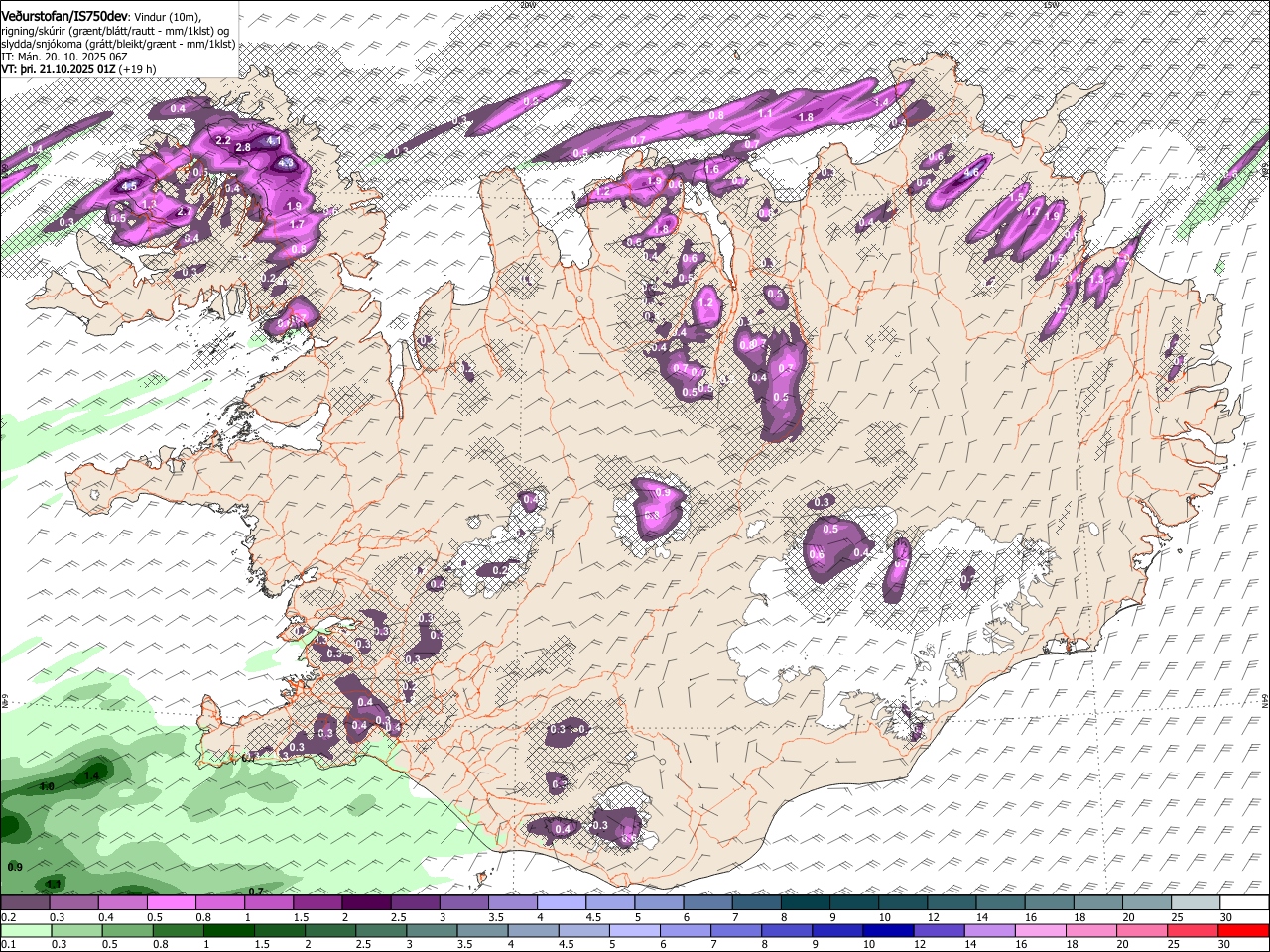The image size is (1270, 952).
Task: Select the deep blue 10 rain scale swatch
Action: 888,931
